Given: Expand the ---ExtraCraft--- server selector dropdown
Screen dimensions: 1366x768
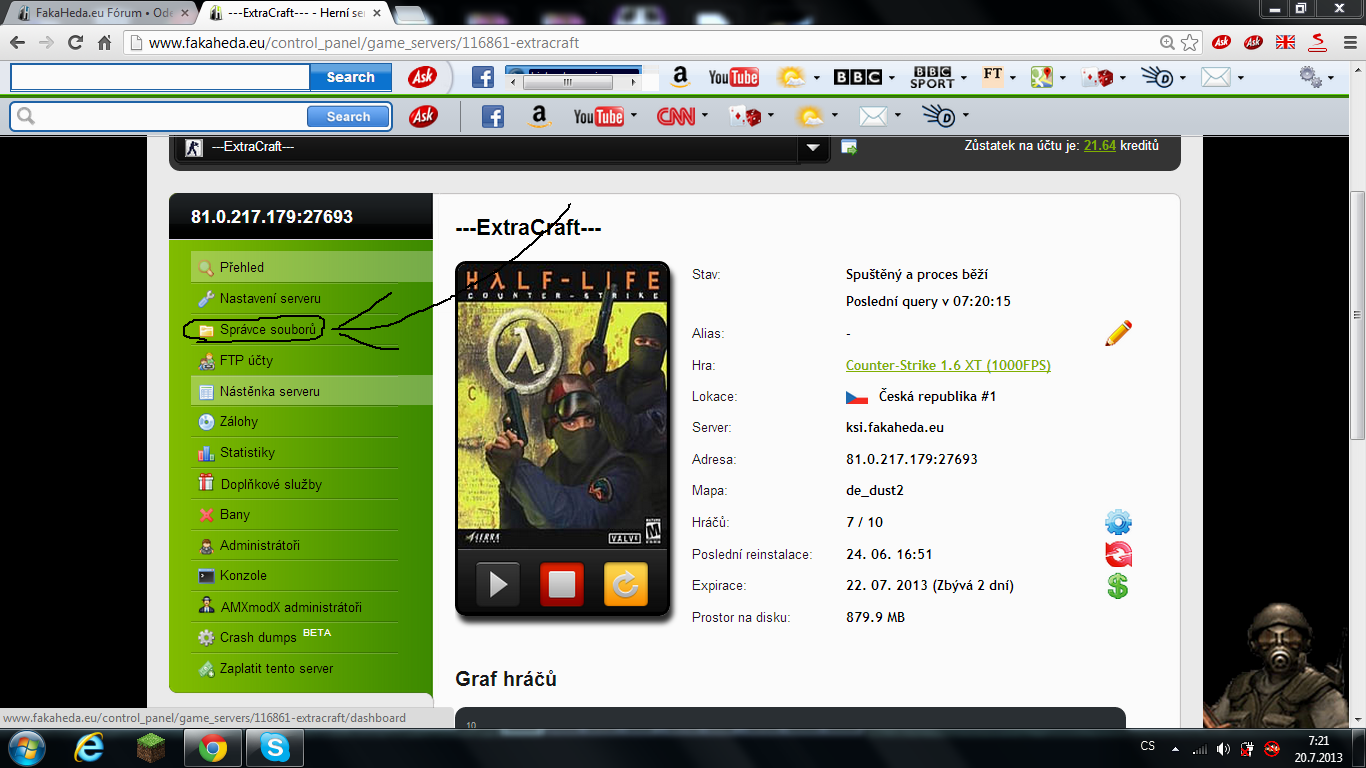Looking at the screenshot, I should pyautogui.click(x=812, y=148).
